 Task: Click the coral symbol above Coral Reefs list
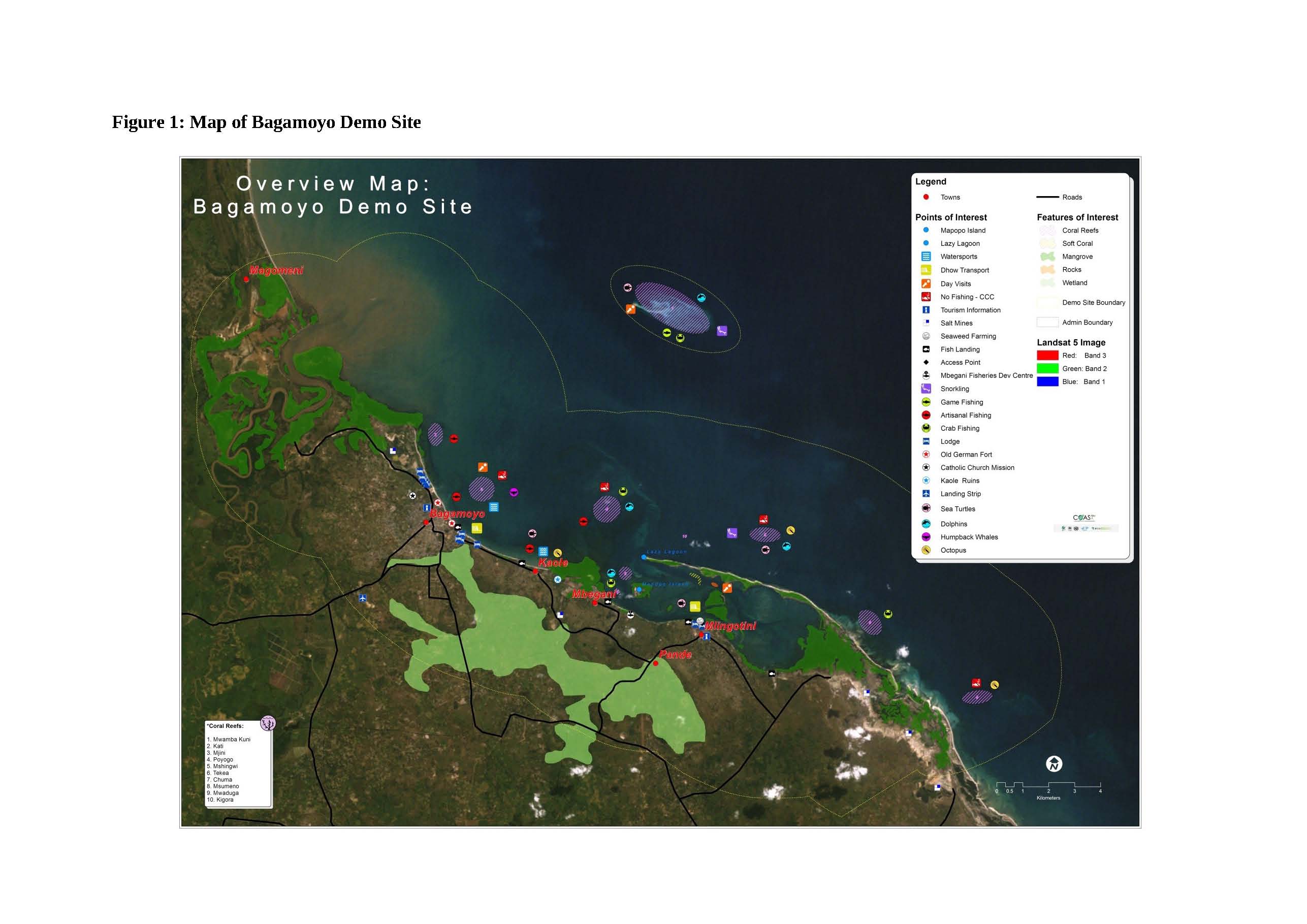pyautogui.click(x=268, y=723)
